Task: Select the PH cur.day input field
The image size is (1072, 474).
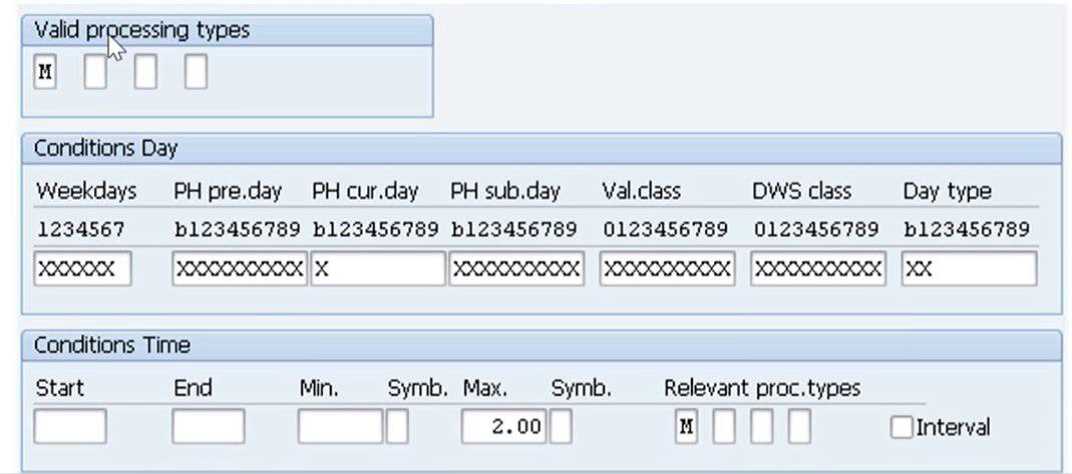Action: [378, 269]
